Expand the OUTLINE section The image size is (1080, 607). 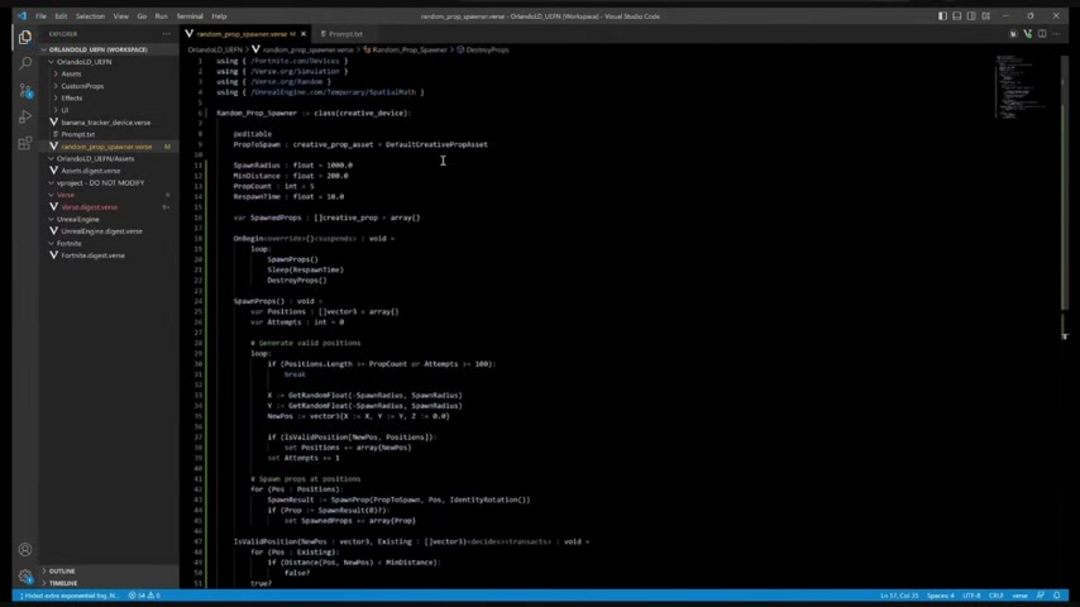(x=62, y=571)
